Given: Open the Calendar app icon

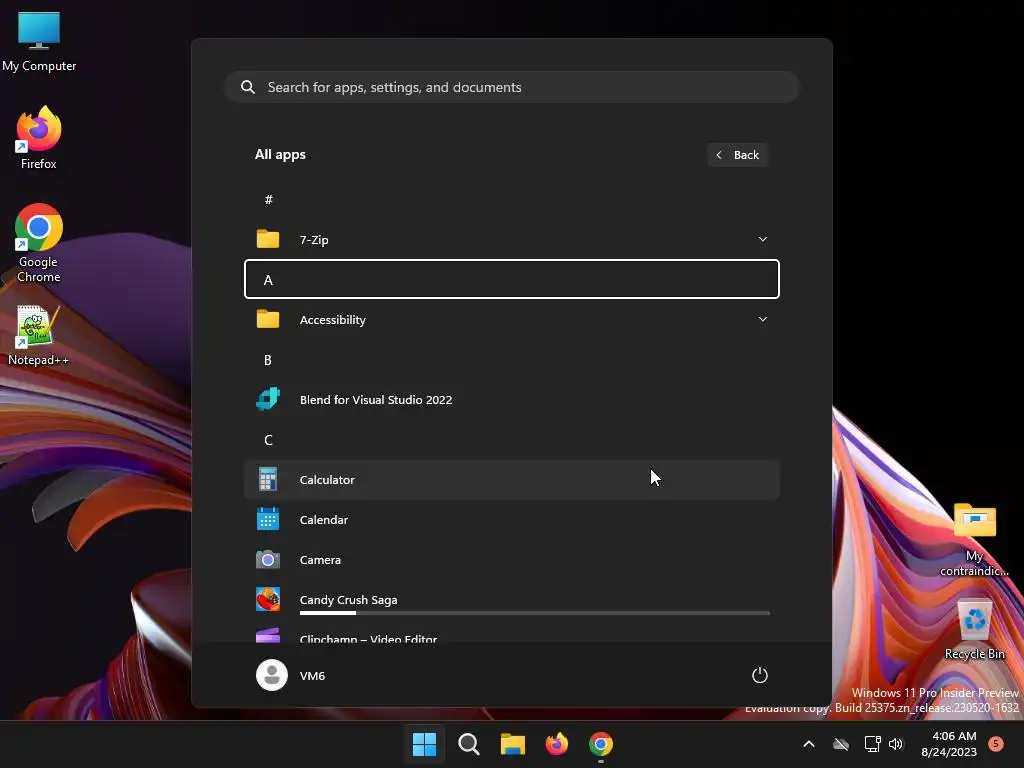Looking at the screenshot, I should [x=268, y=520].
